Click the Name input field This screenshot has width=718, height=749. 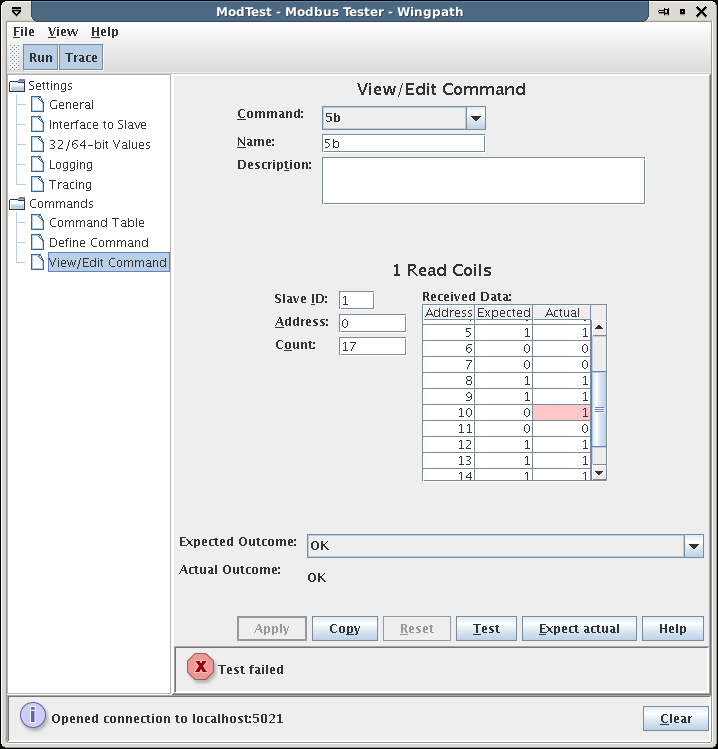pyautogui.click(x=404, y=143)
